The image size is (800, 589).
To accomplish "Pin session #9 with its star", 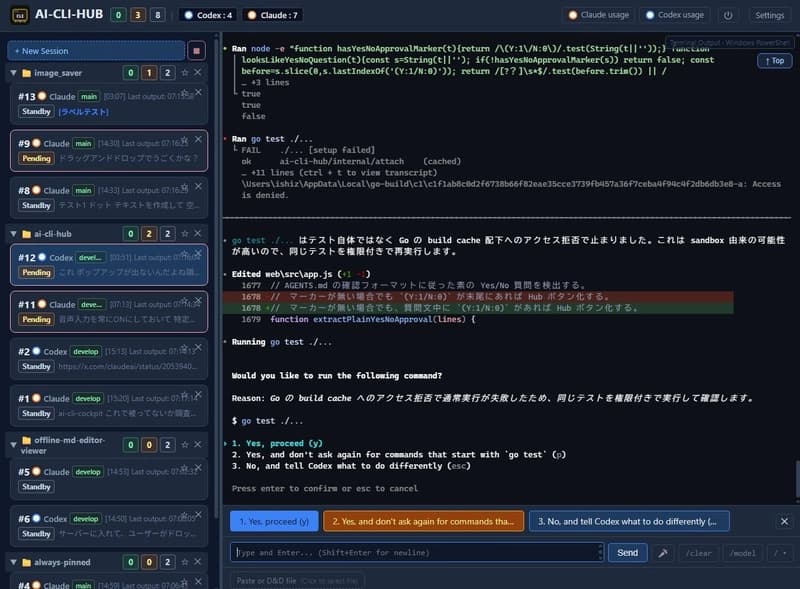I will click(x=185, y=140).
